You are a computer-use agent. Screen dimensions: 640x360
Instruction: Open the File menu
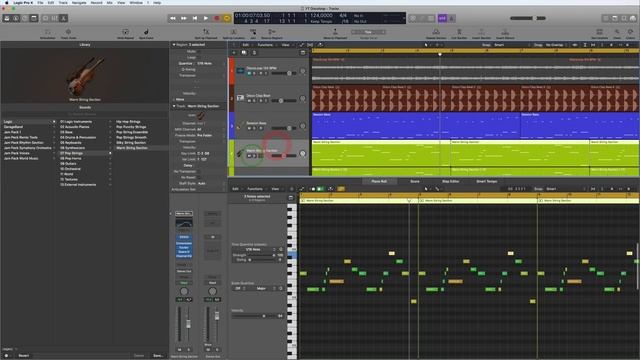[40, 2]
